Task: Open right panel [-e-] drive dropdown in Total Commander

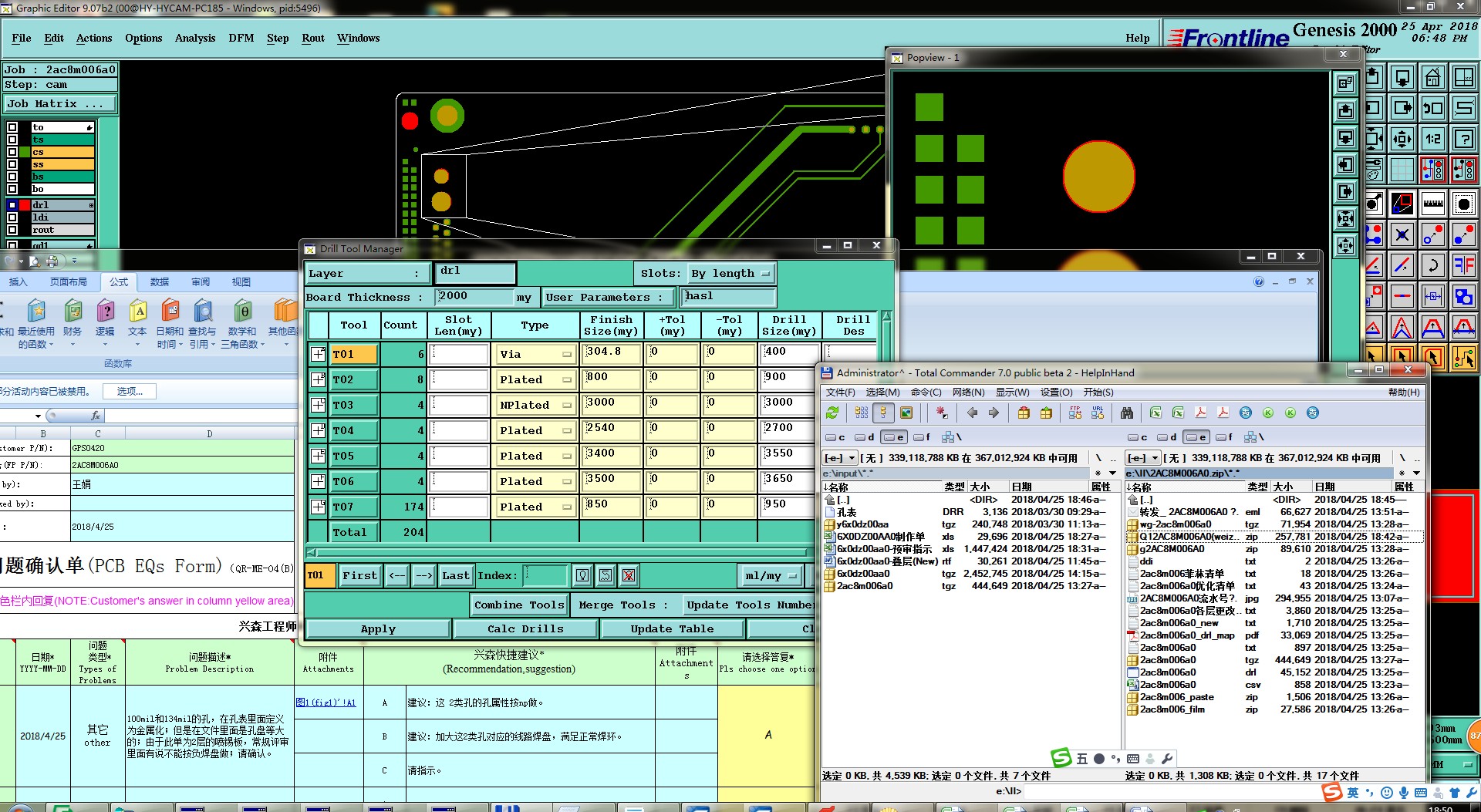Action: tap(1143, 458)
